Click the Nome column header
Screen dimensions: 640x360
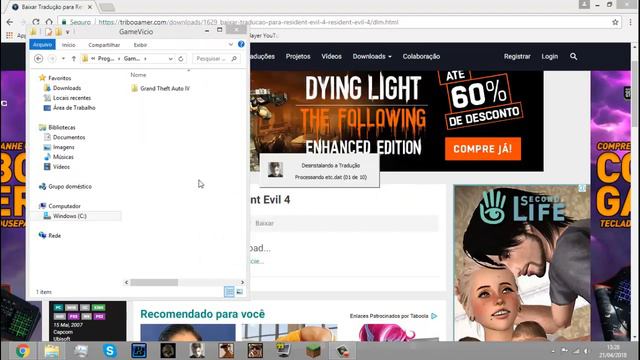pos(138,75)
